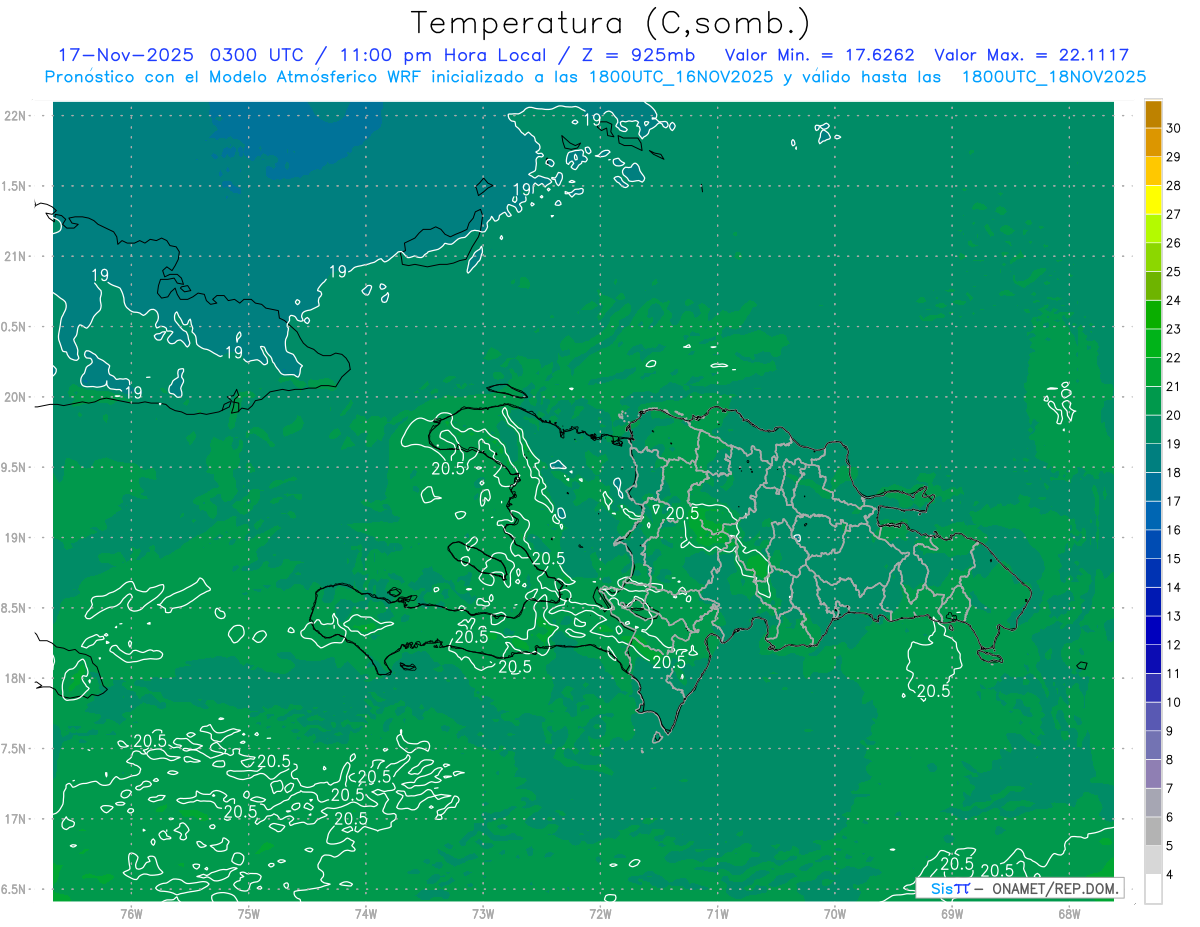Pick the purple legend swatch between 8 and 9
This screenshot has height=927, width=1200.
1154,746
